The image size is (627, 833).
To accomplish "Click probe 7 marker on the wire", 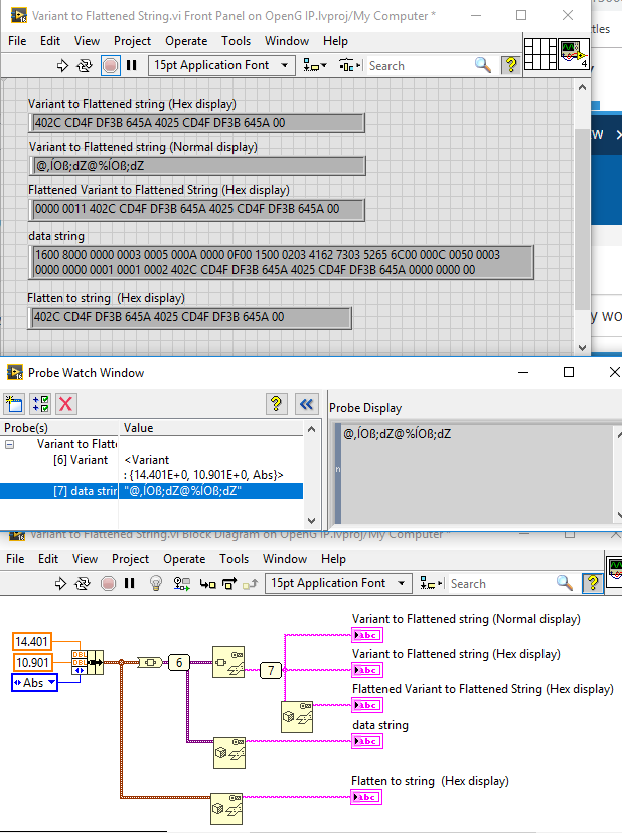I will (271, 670).
